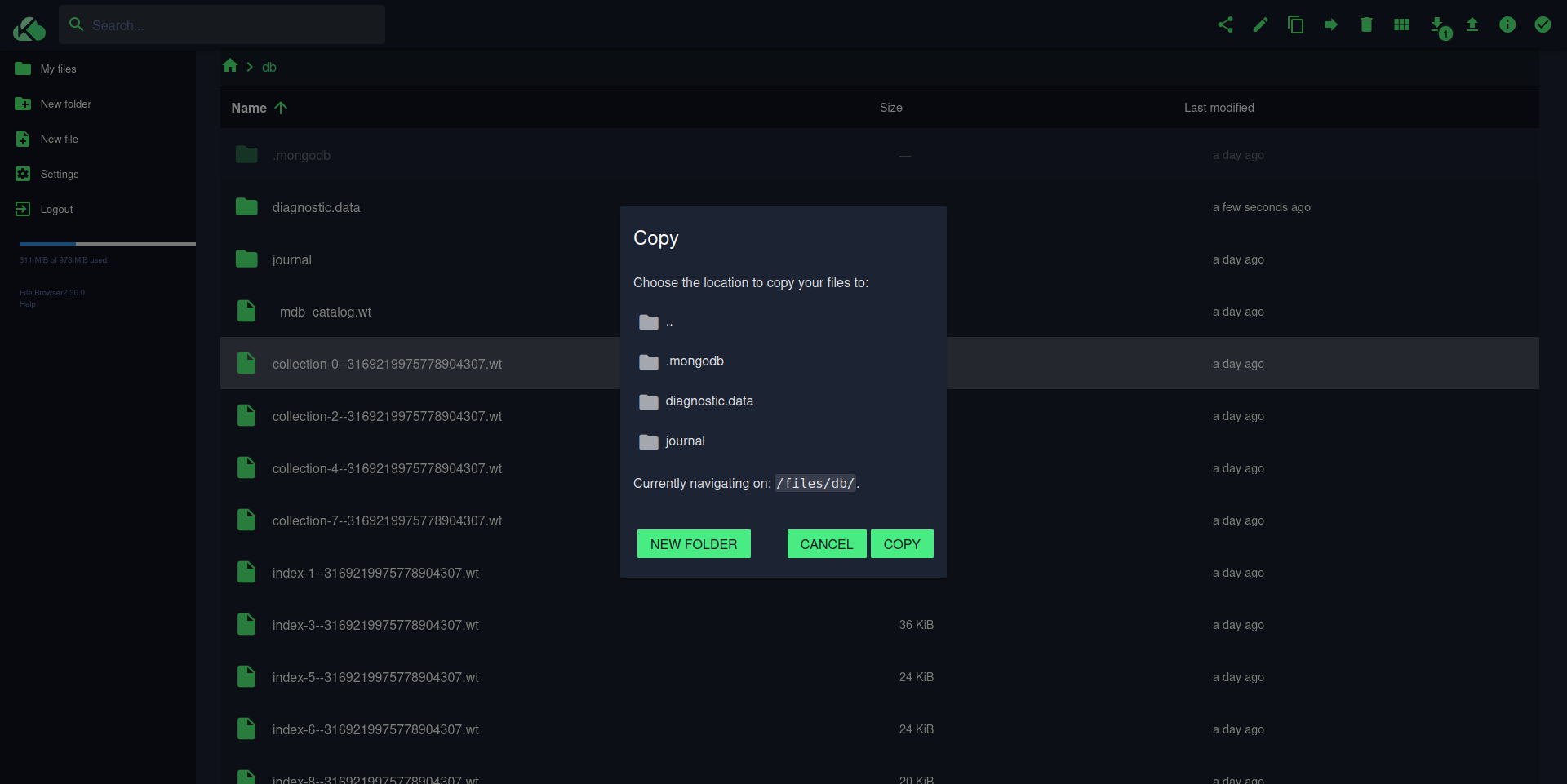Sort by Name using arrow header
Viewport: 1567px width, 784px height.
pos(259,108)
